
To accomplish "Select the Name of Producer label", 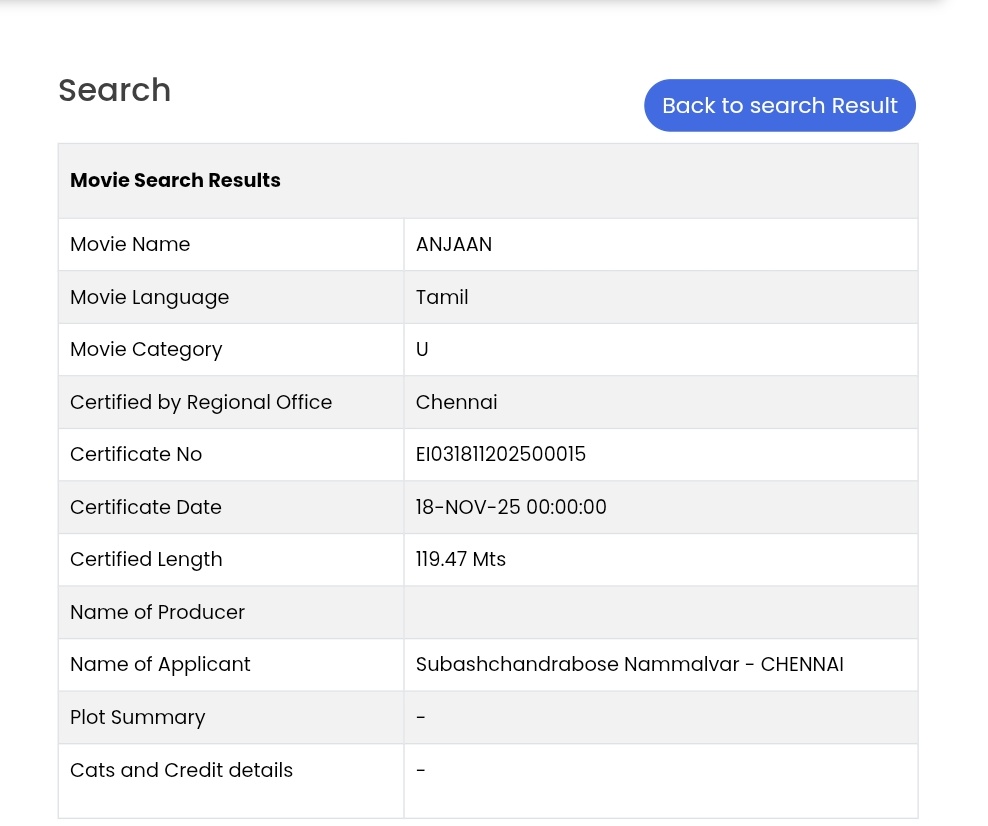I will (x=158, y=612).
